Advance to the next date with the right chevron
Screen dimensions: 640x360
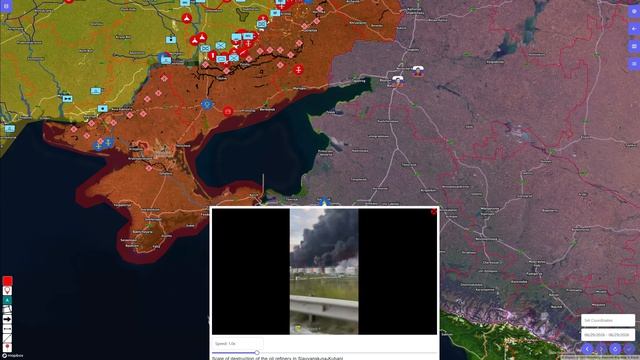(601, 349)
